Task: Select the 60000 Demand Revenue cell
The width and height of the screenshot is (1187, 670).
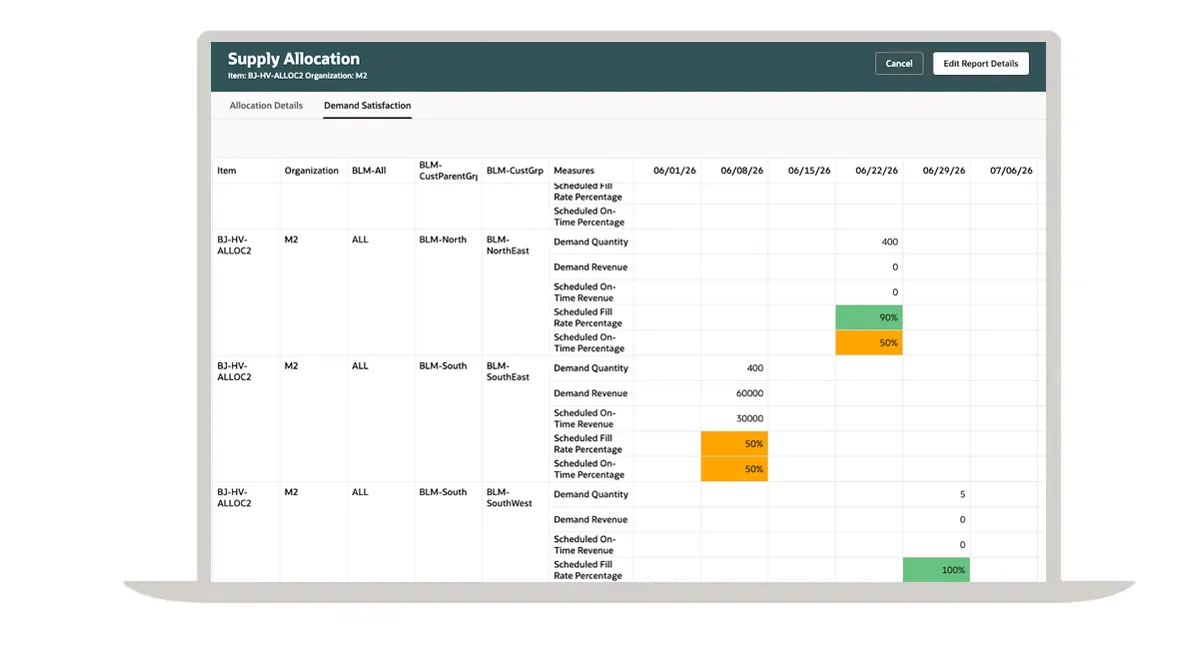Action: click(x=734, y=394)
